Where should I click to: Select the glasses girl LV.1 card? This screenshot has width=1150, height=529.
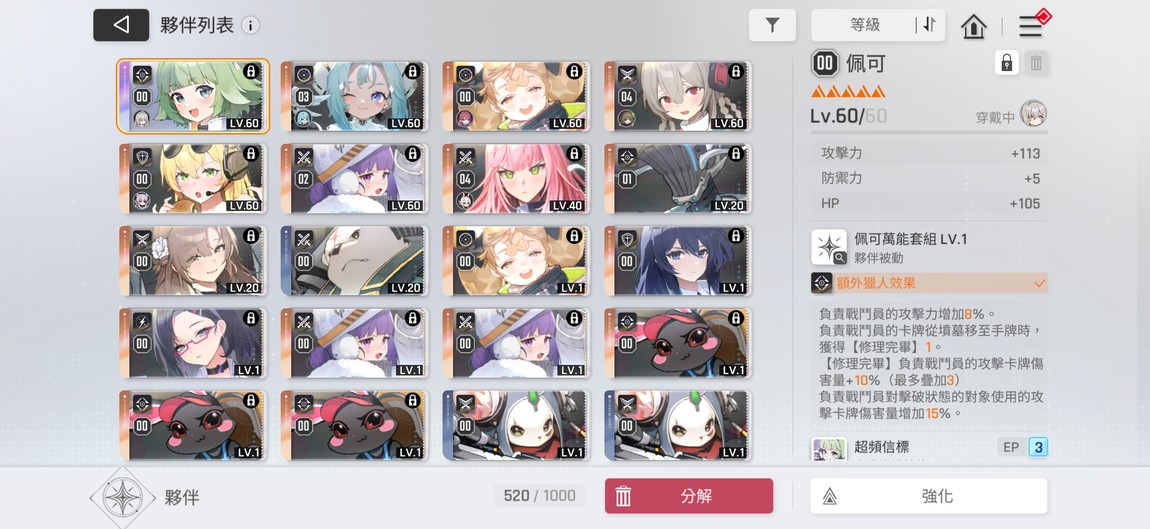coord(193,343)
